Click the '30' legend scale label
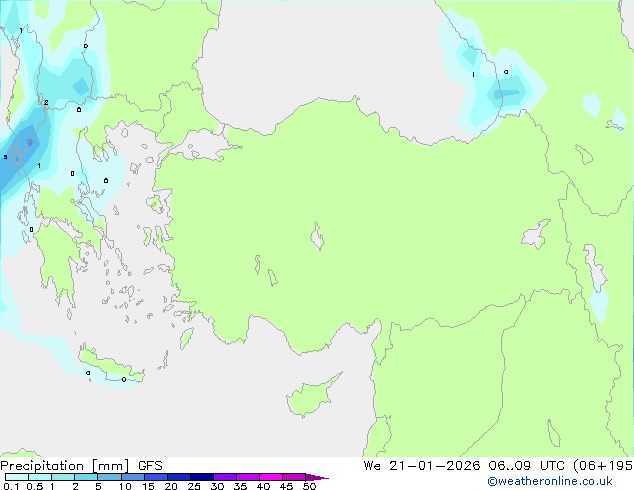The width and height of the screenshot is (634, 490). pyautogui.click(x=217, y=486)
